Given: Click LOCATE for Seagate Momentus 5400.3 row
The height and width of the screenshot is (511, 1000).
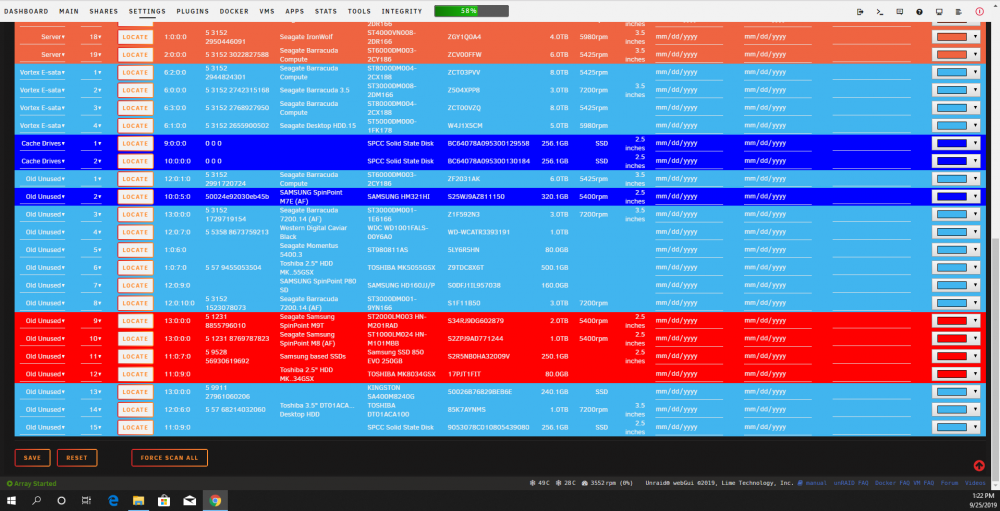Looking at the screenshot, I should (x=135, y=250).
